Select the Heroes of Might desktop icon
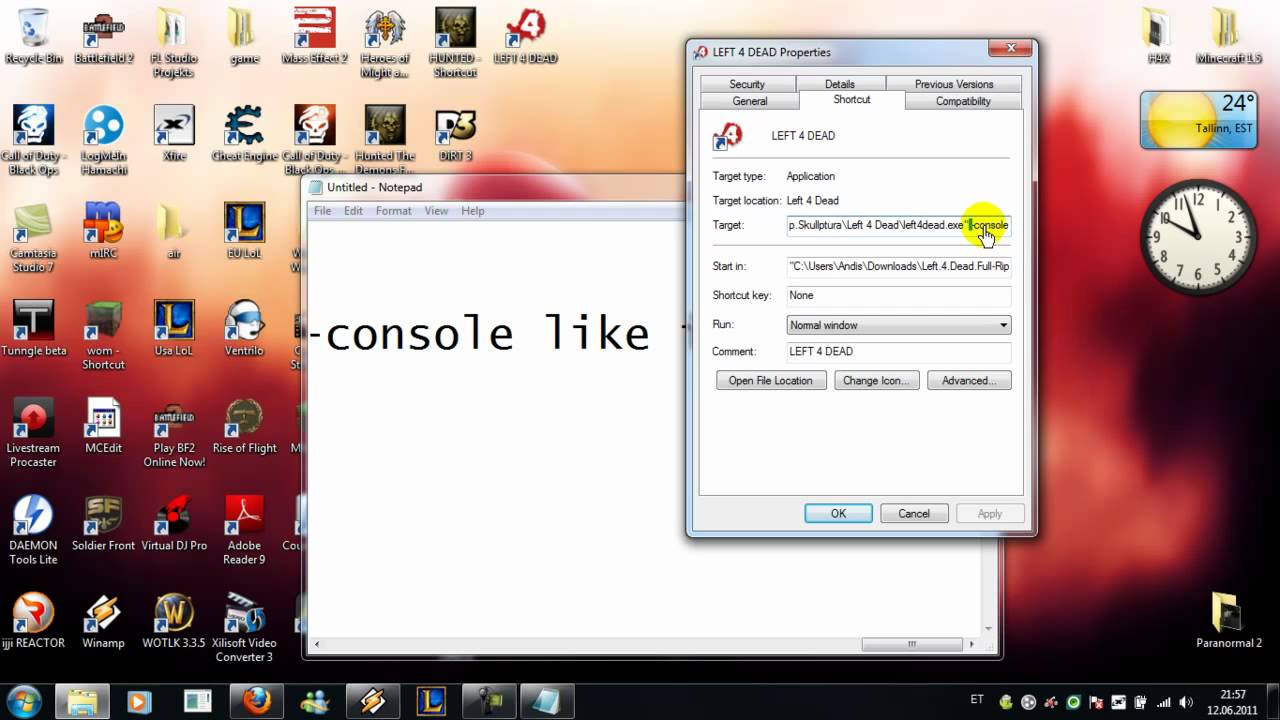 (384, 42)
